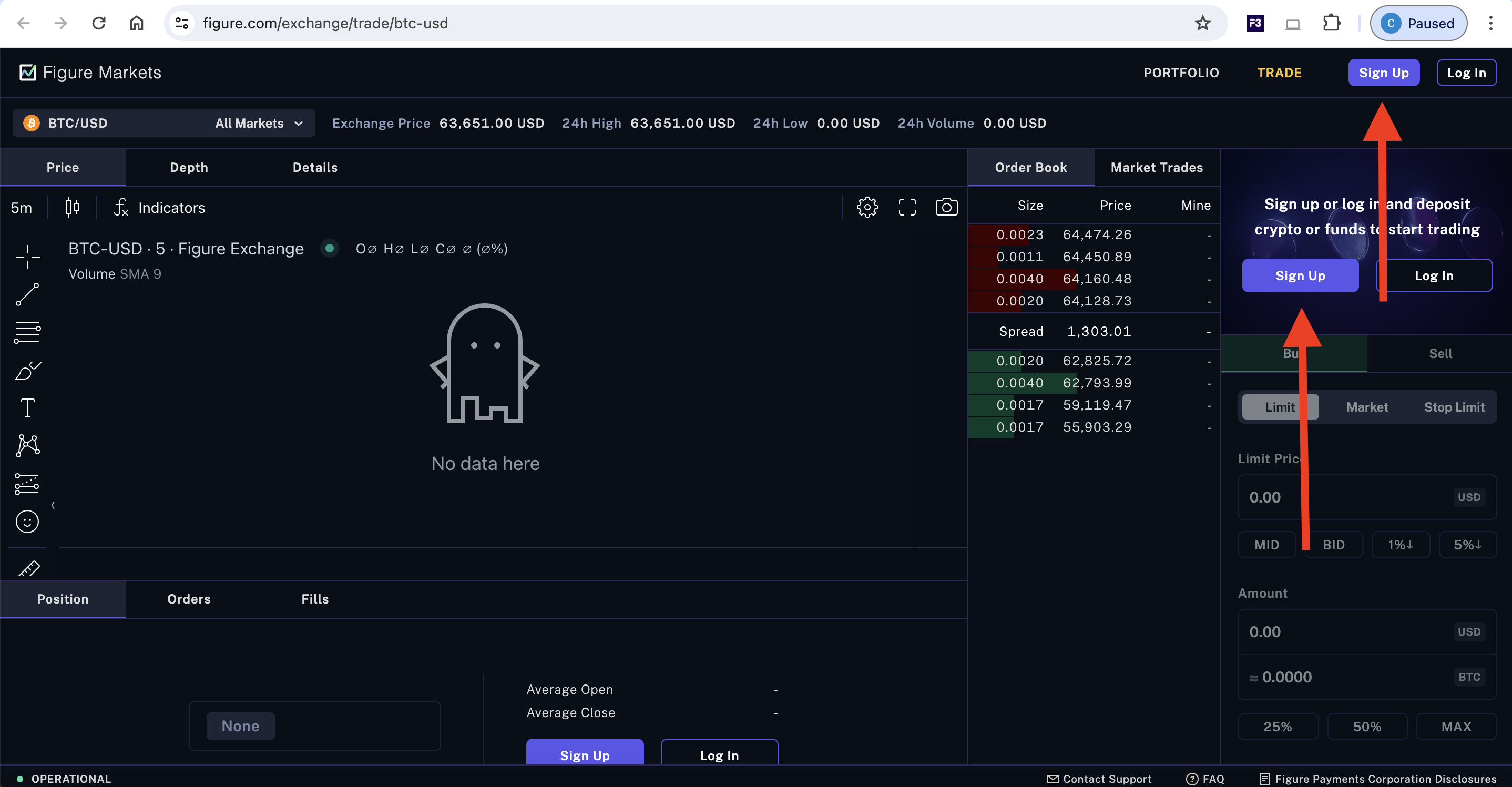
Task: Change the candlestick chart style
Action: [72, 207]
